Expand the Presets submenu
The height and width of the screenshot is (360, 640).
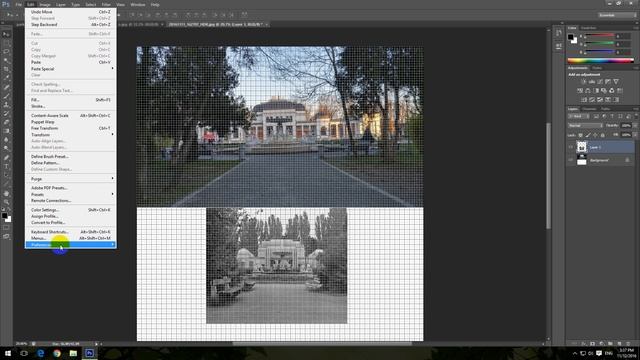point(71,194)
